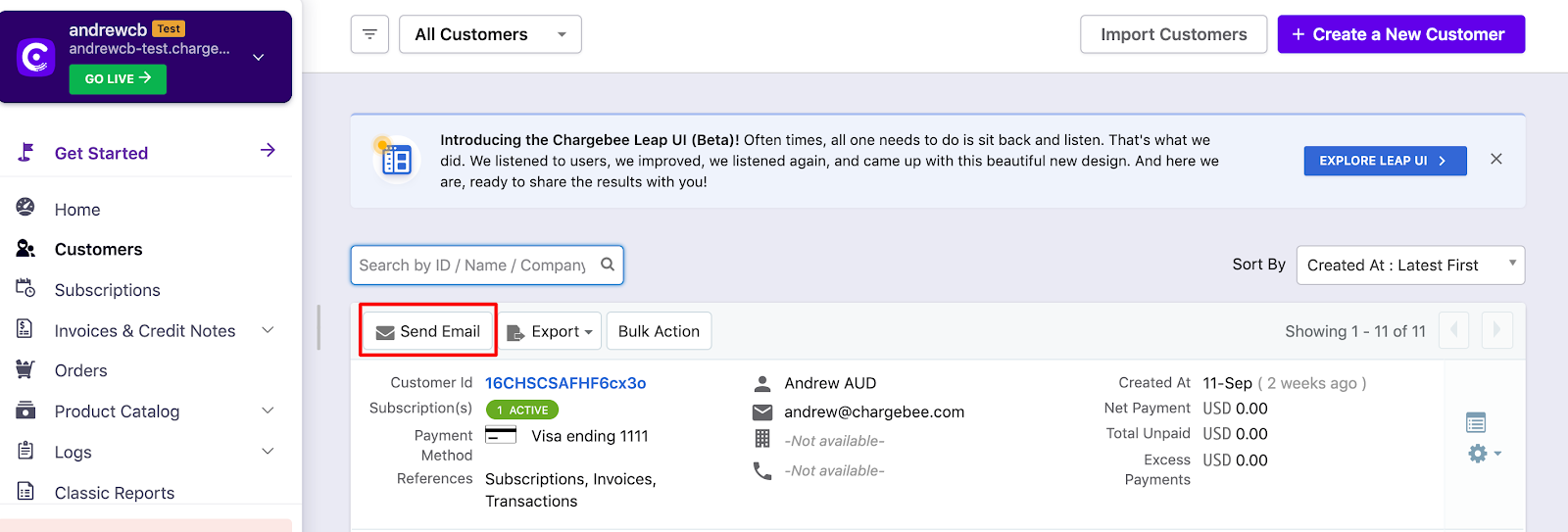Open Orders in the sidebar

80,370
